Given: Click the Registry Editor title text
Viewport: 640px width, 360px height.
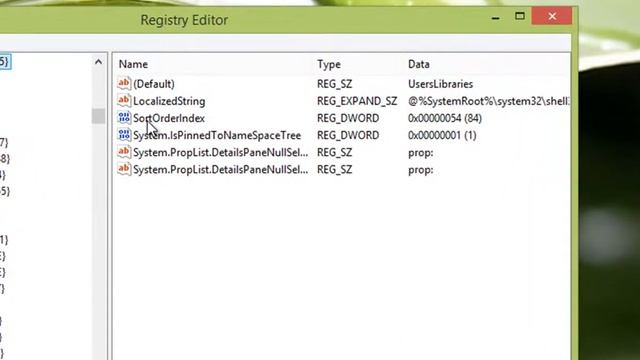Looking at the screenshot, I should point(184,20).
